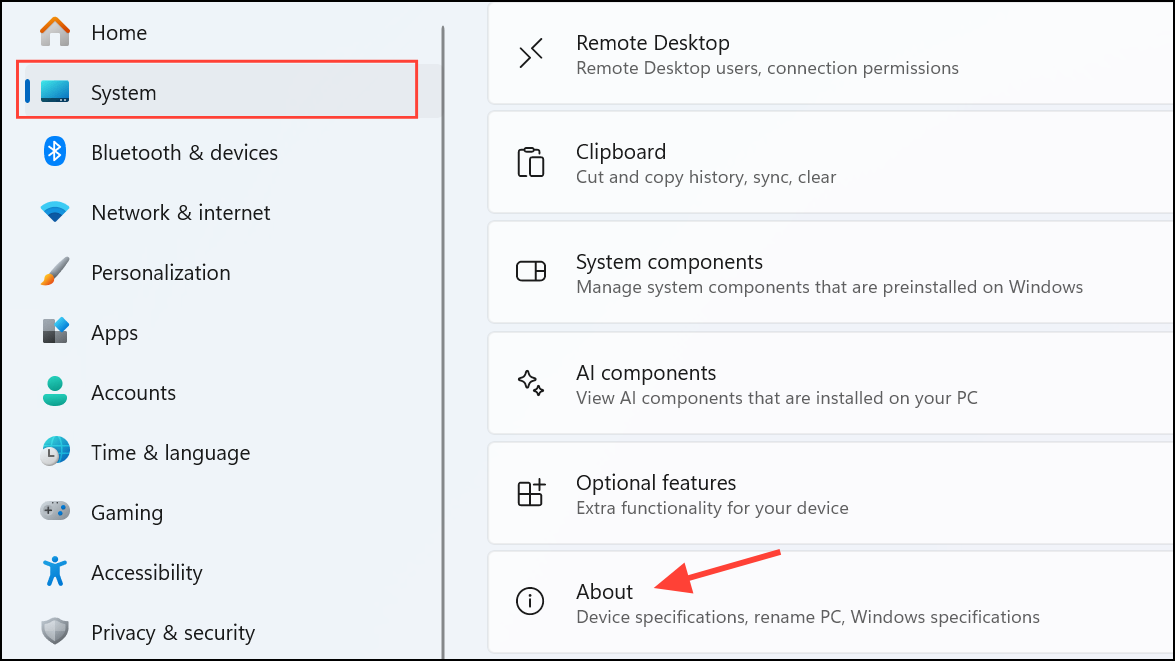
Task: Click the Accessibility figure icon
Action: 55,572
